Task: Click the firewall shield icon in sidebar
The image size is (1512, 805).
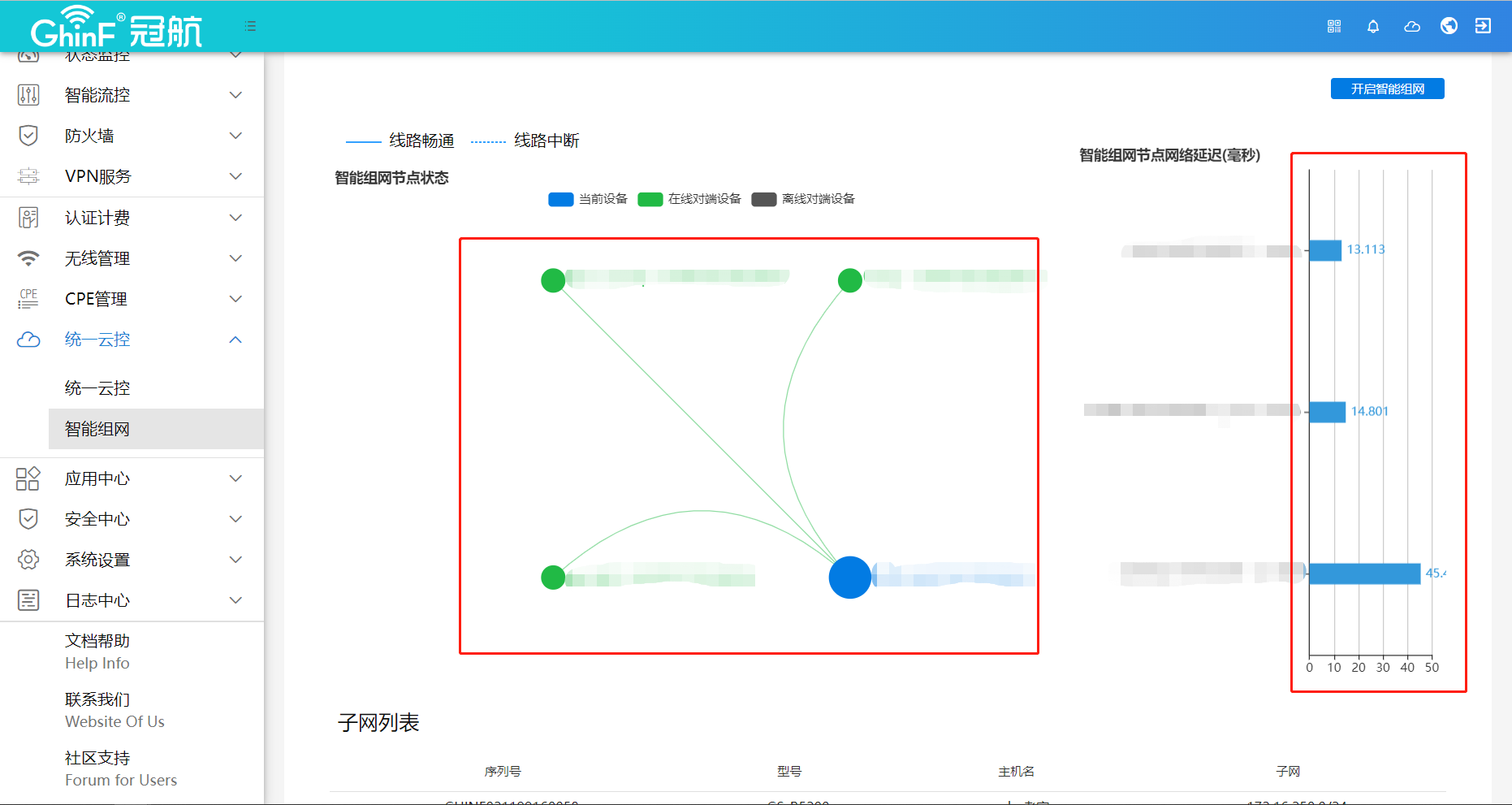Action: 28,136
